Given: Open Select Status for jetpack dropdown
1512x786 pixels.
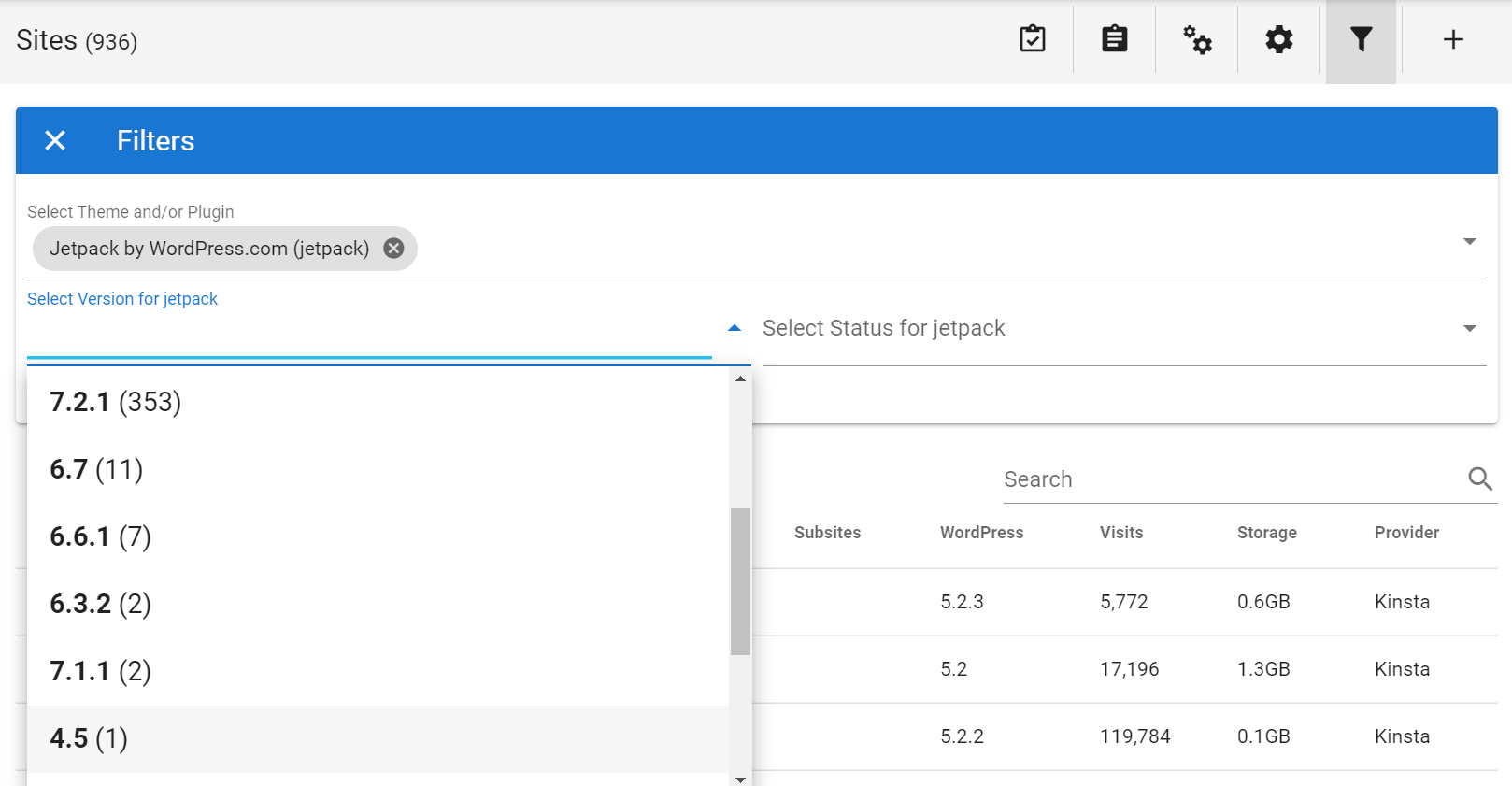Looking at the screenshot, I should [1124, 328].
